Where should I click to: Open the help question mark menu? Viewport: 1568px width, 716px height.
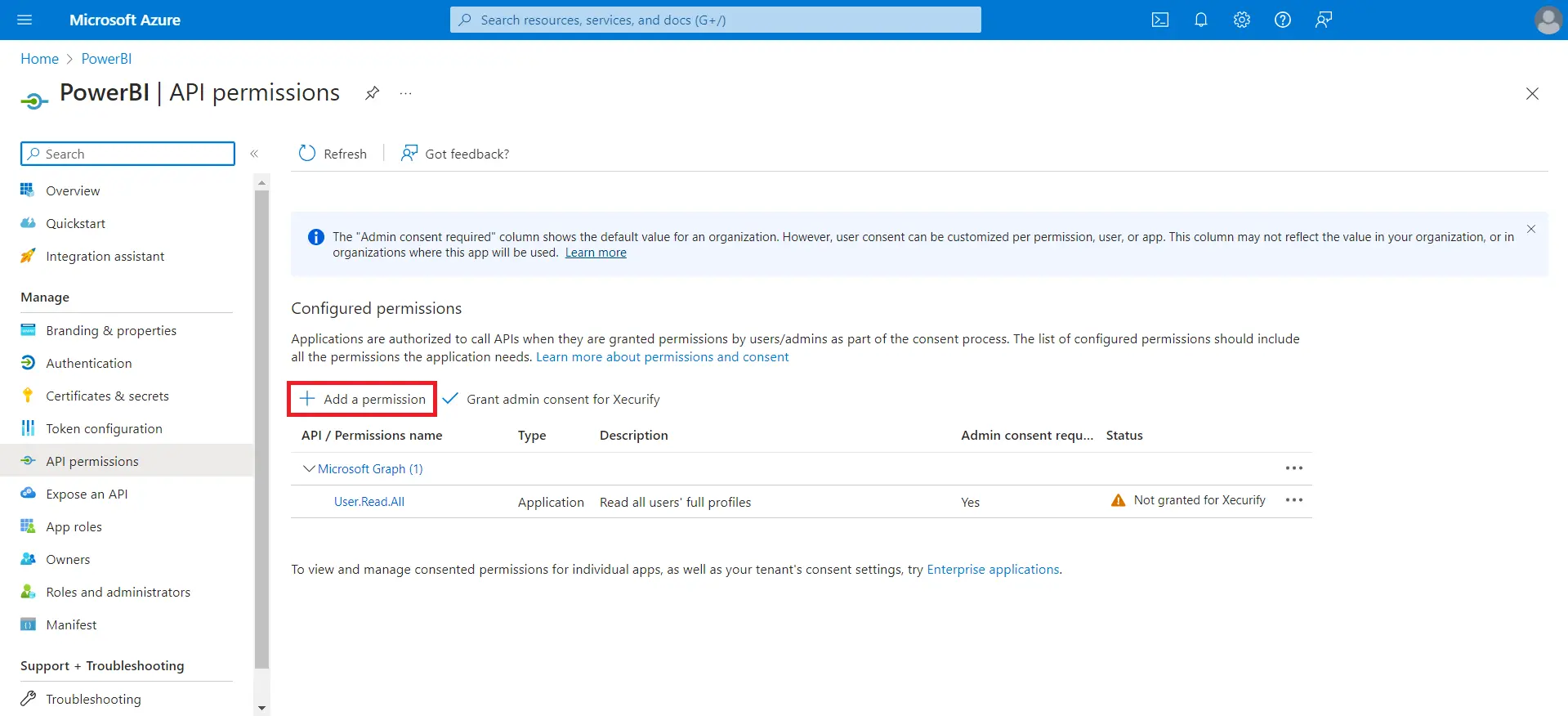1283,20
